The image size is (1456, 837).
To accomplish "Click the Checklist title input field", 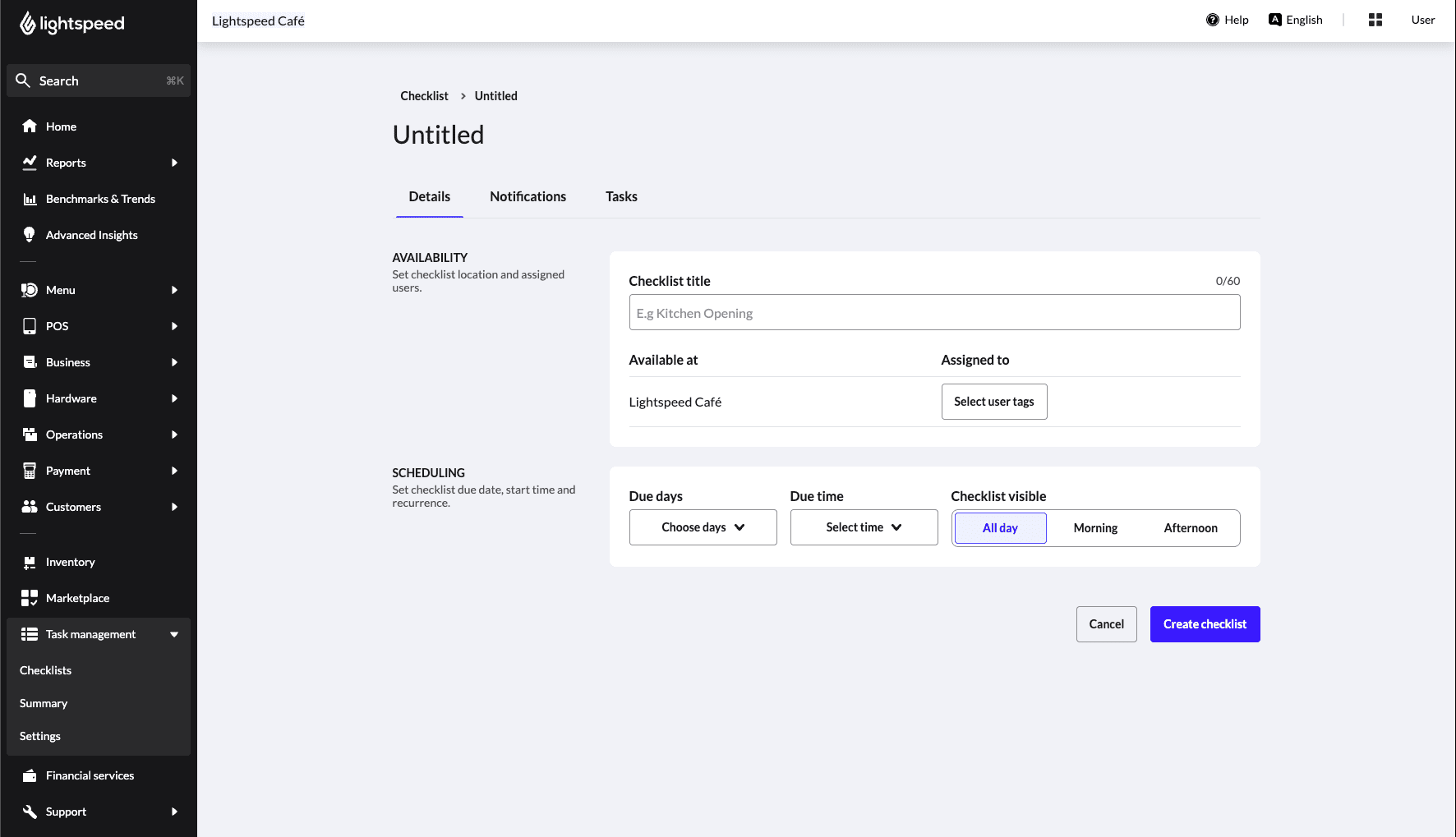I will pos(934,312).
